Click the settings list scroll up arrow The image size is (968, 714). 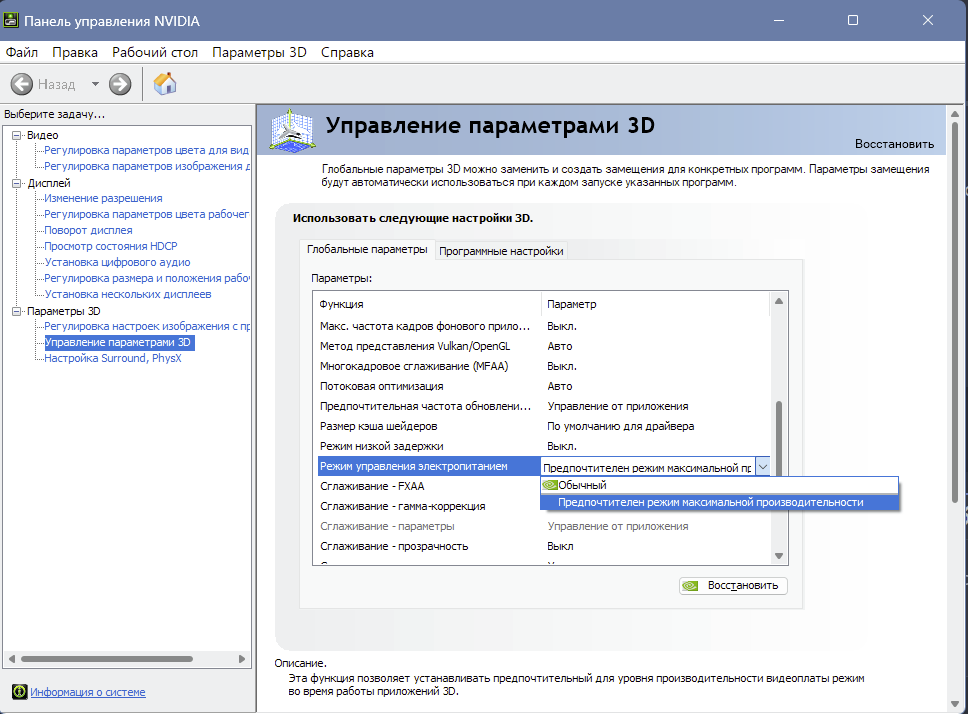[779, 301]
